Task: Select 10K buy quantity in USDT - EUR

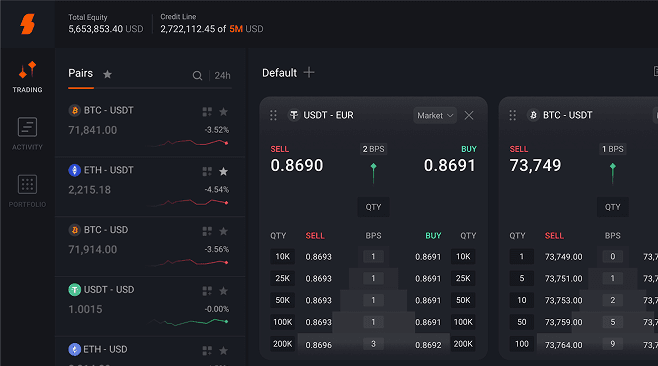Action: click(x=463, y=256)
